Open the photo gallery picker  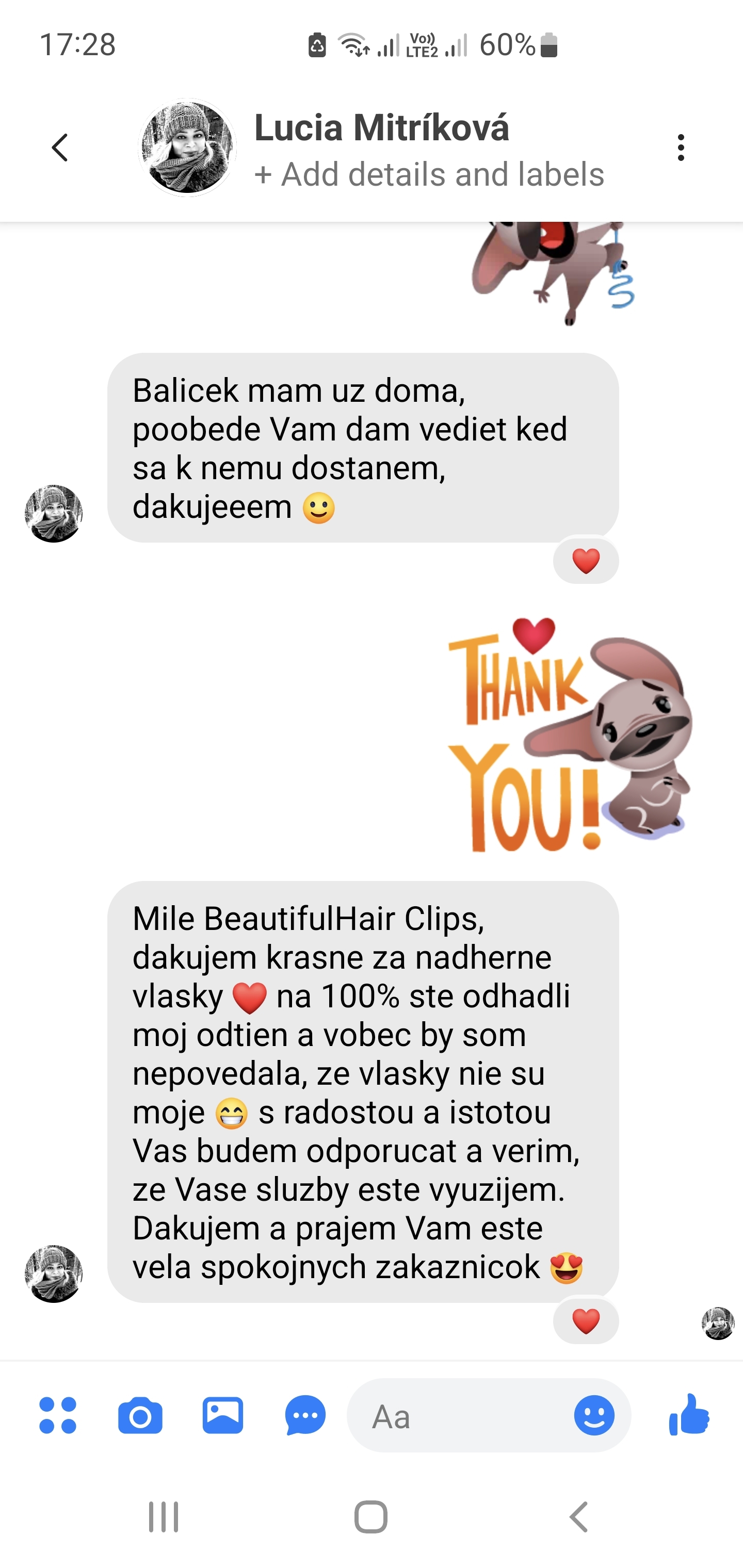223,1415
